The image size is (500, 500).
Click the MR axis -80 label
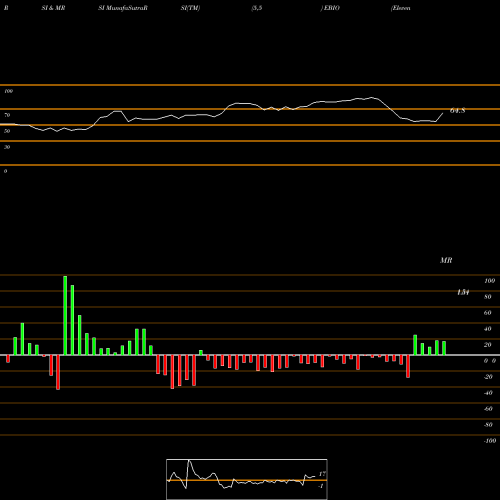point(488,425)
